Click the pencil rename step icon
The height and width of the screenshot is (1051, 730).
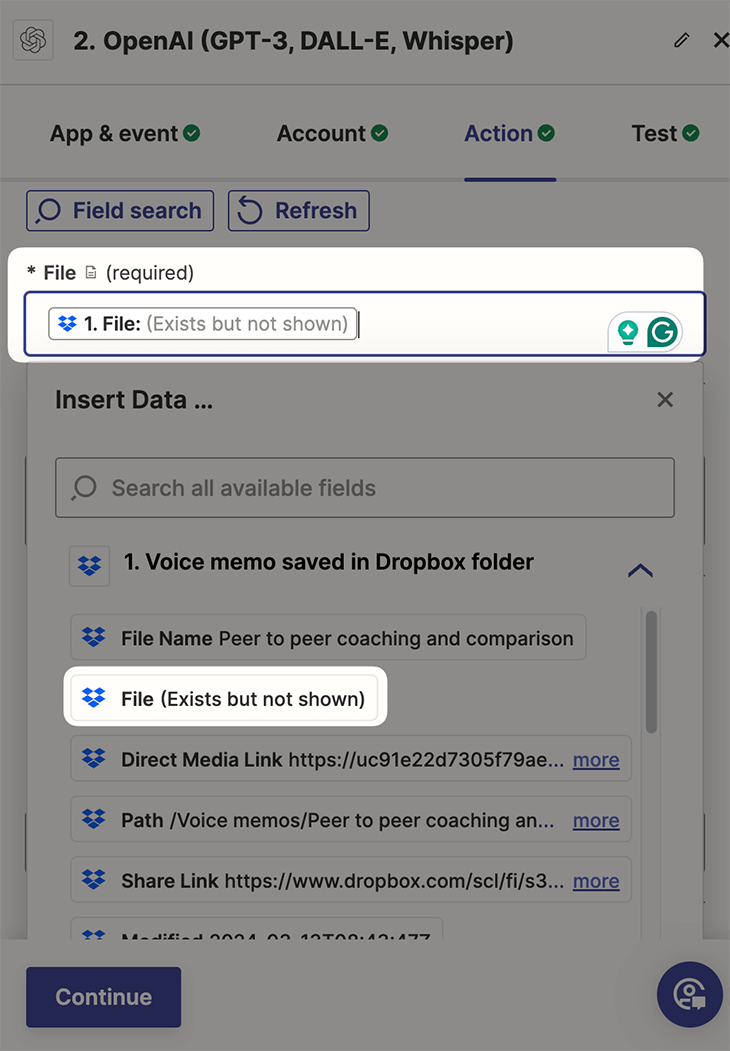681,40
